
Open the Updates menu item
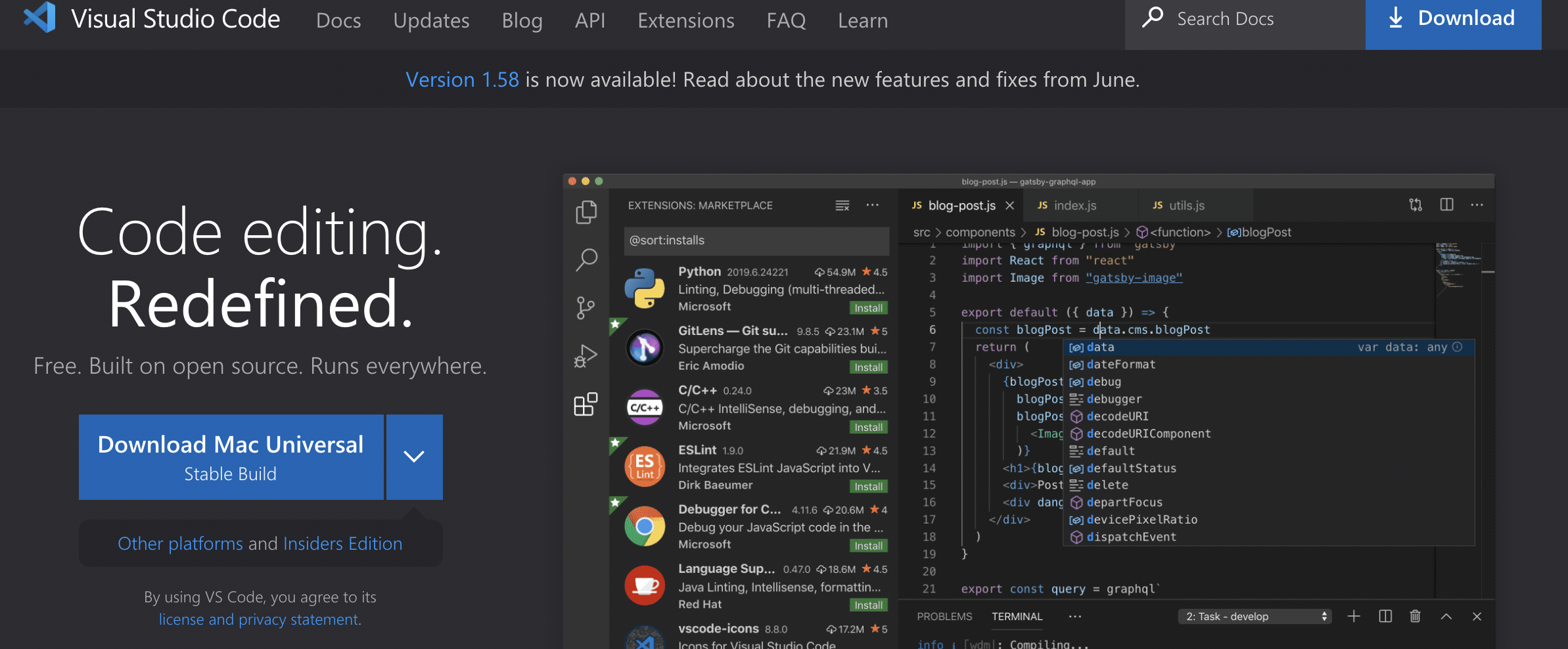tap(431, 20)
